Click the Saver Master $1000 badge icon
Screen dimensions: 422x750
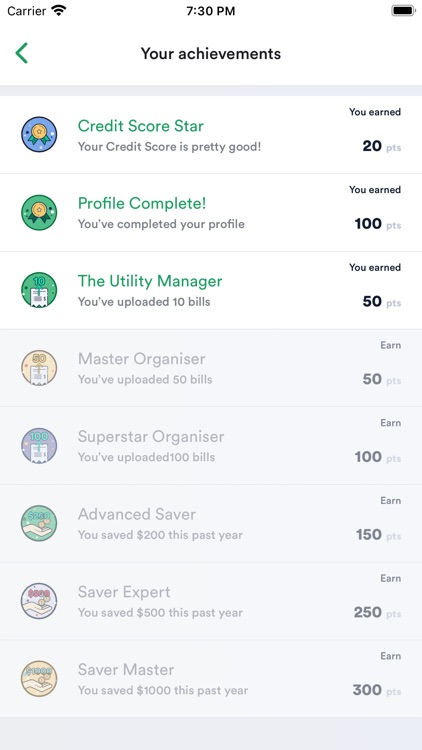[x=39, y=679]
